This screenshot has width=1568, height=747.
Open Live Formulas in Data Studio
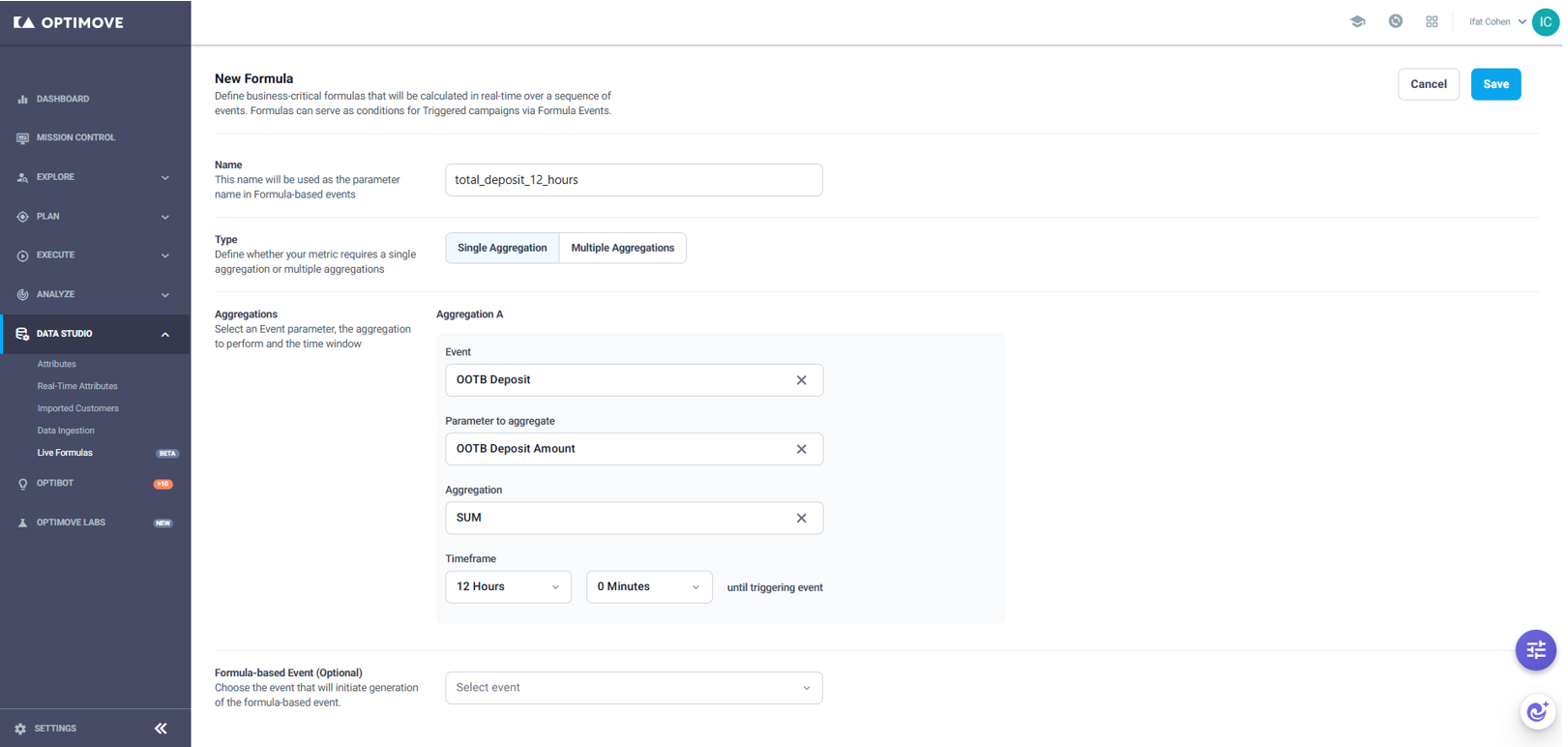(65, 453)
